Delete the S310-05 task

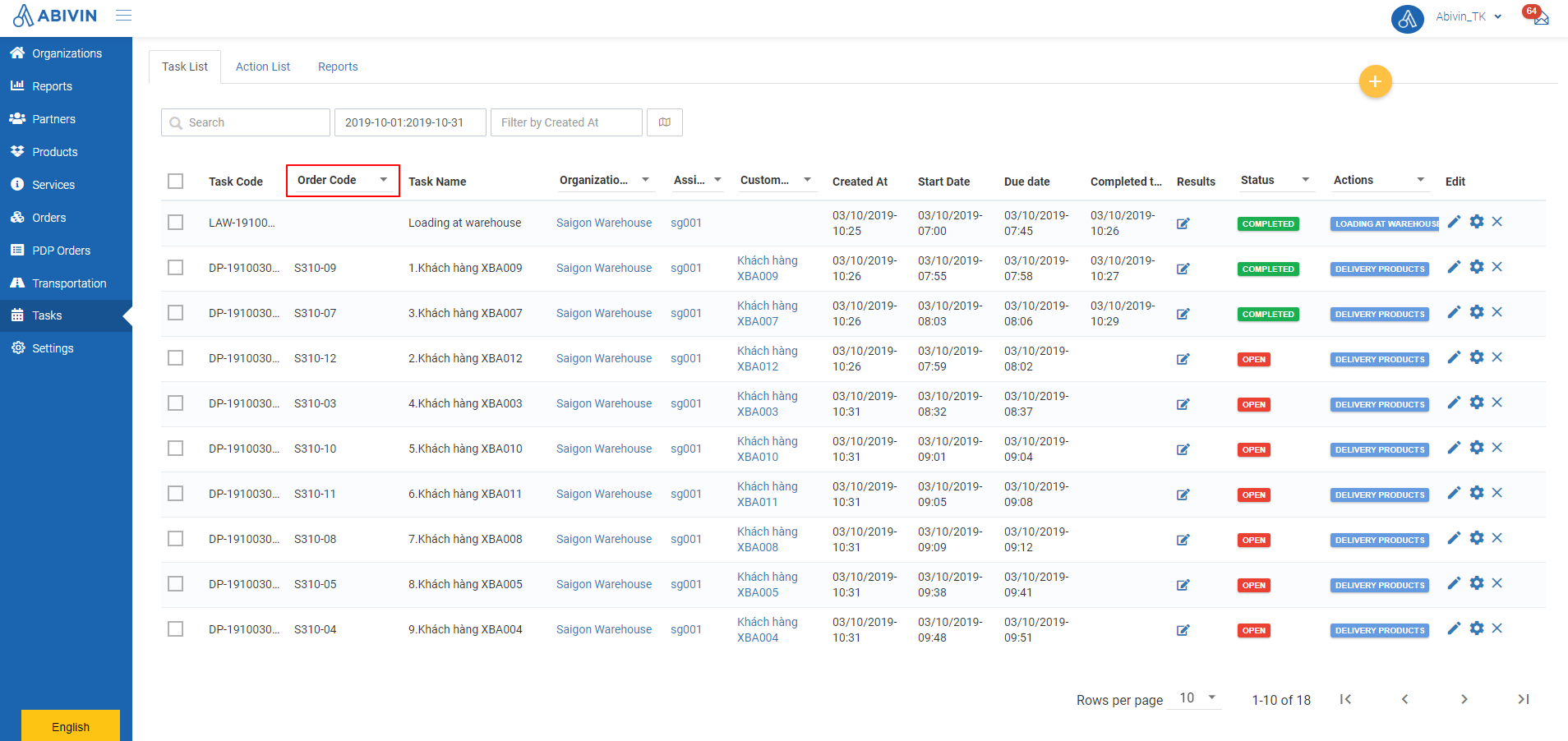coord(1497,583)
